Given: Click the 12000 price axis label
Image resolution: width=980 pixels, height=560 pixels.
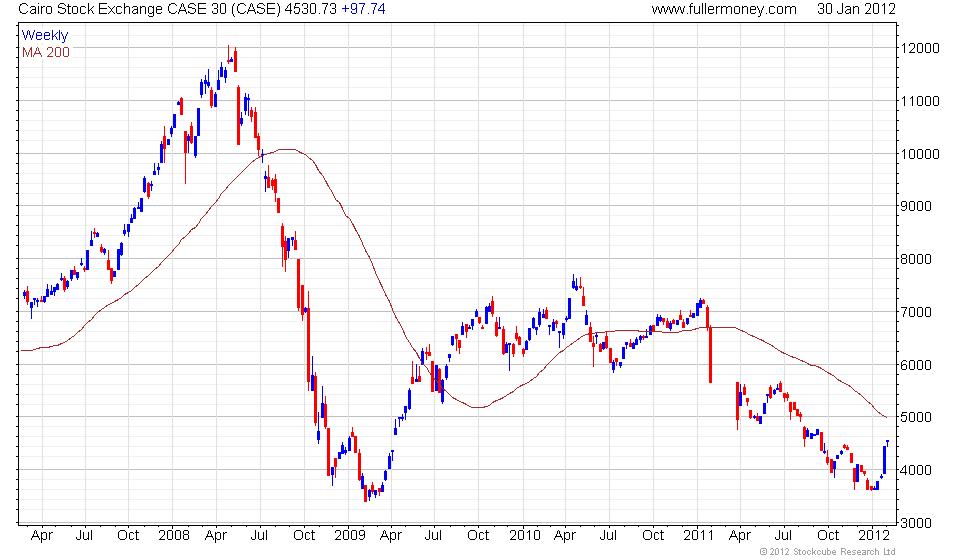Looking at the screenshot, I should (919, 48).
